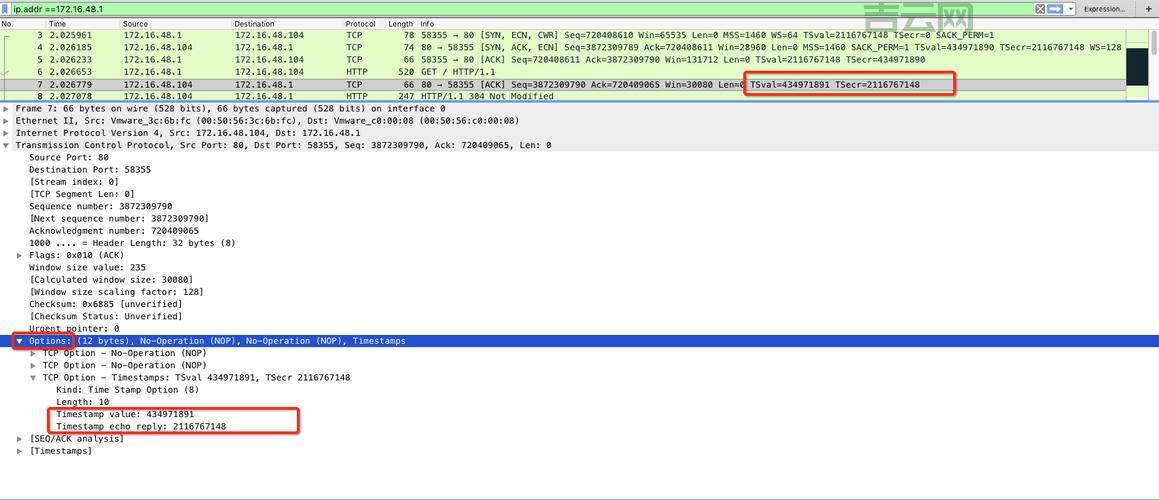The width and height of the screenshot is (1159, 500).
Task: Click the display filter bookmark icon
Action: [5, 9]
